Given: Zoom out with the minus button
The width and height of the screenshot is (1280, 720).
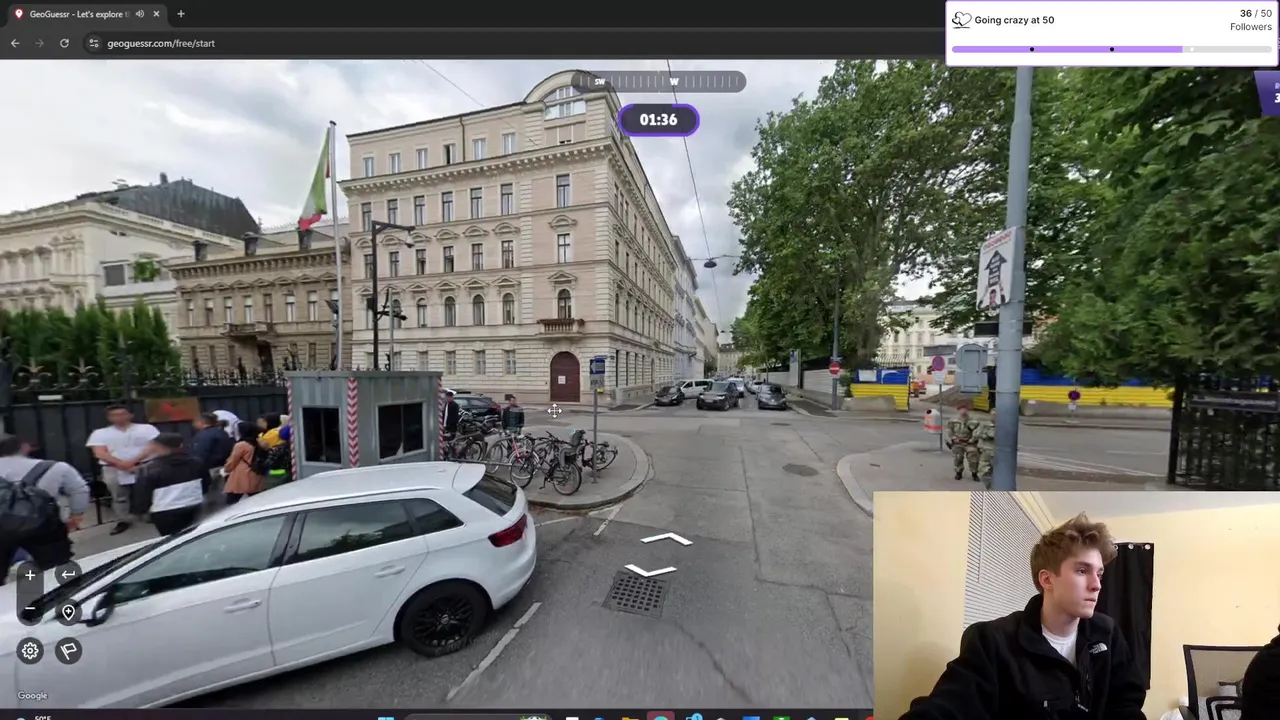Looking at the screenshot, I should coord(30,609).
